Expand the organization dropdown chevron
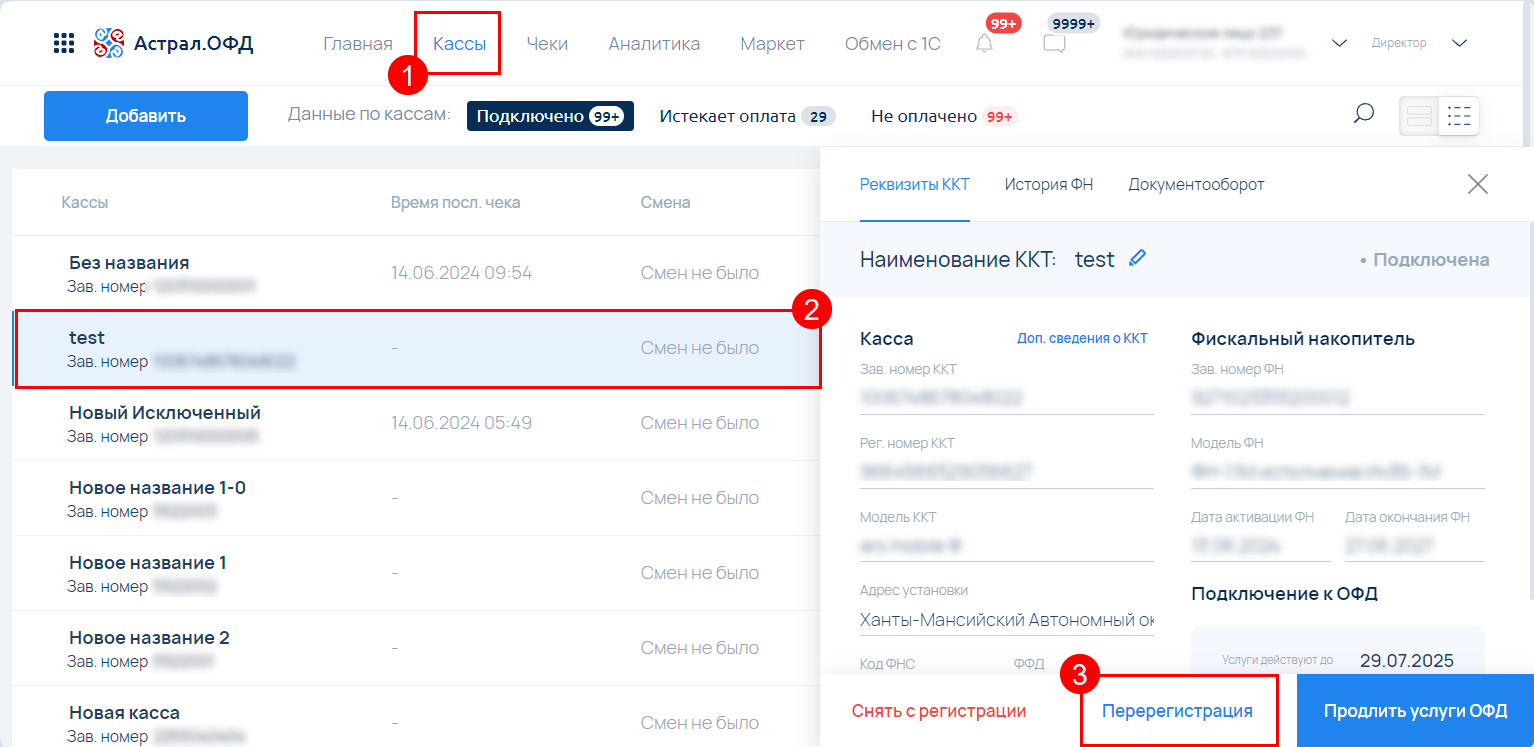The width and height of the screenshot is (1534, 747). pos(1340,43)
